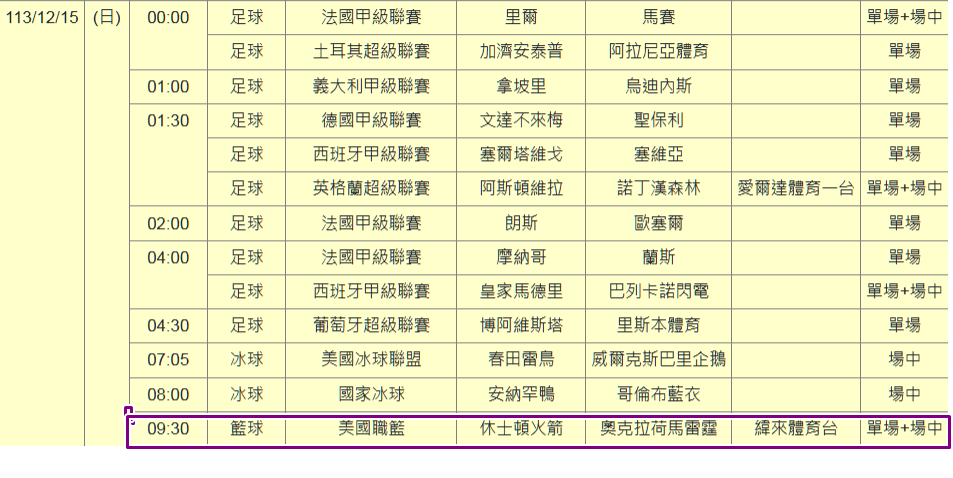
Task: Click 德國甲級聯賽 league cell
Action: tap(371, 120)
